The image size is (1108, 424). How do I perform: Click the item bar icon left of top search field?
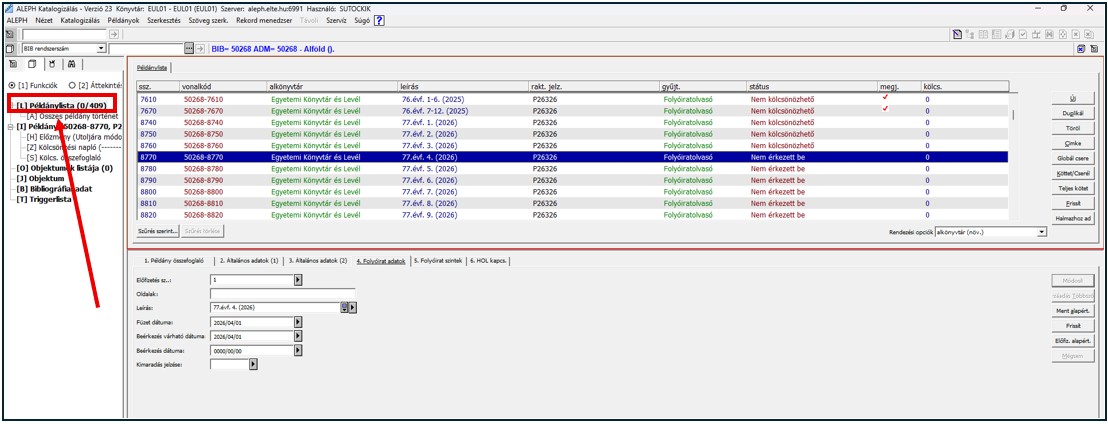pos(9,34)
